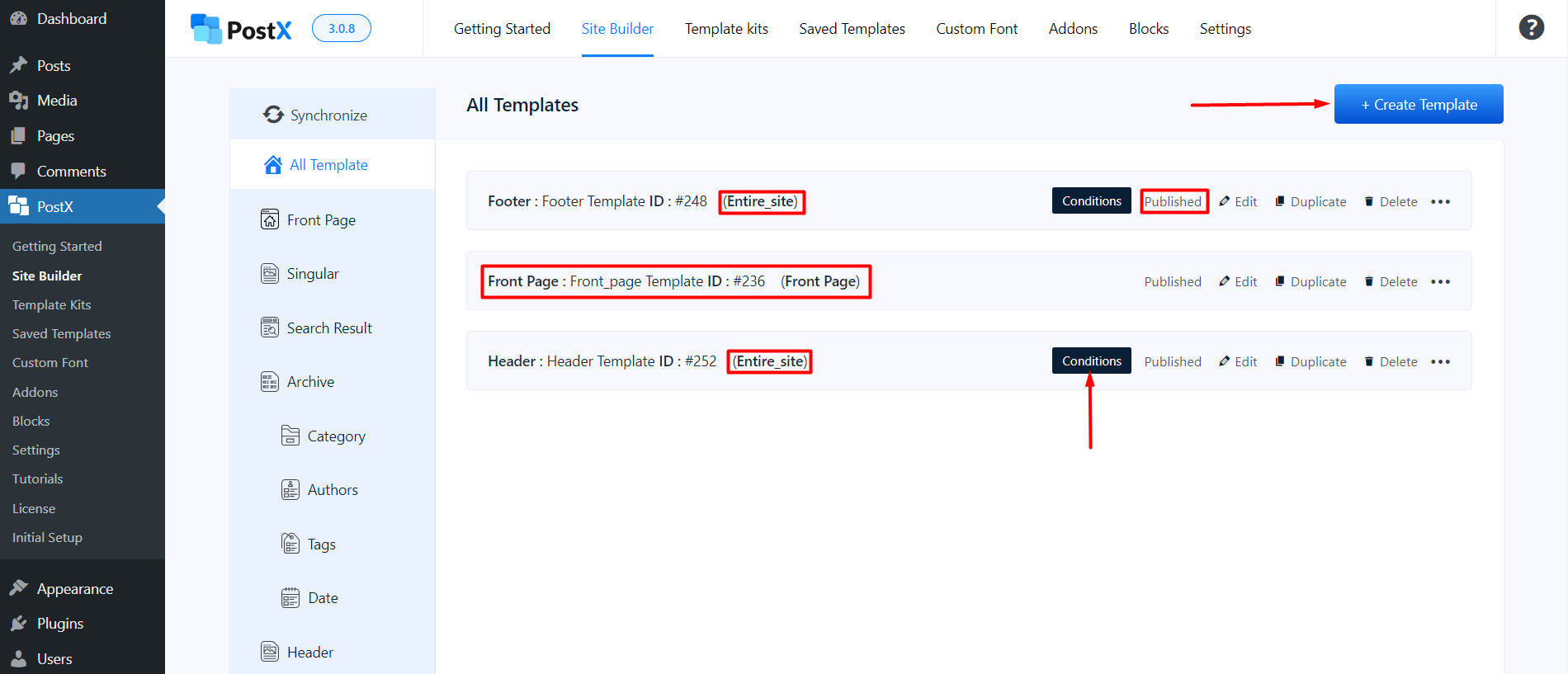Open Conditions for the Header template
The image size is (1568, 674).
coord(1091,361)
